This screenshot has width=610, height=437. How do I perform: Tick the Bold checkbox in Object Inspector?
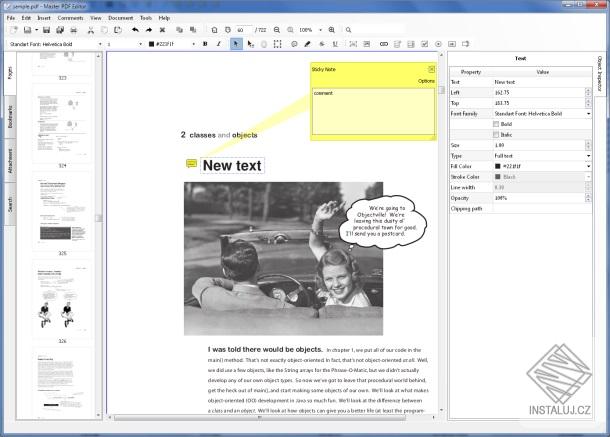pos(496,124)
